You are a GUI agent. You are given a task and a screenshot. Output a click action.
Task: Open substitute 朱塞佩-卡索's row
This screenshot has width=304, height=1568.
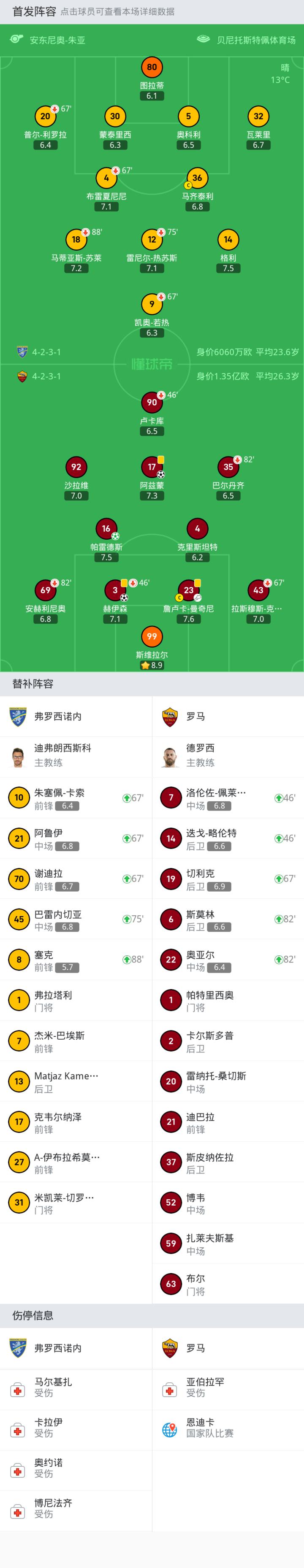click(76, 798)
